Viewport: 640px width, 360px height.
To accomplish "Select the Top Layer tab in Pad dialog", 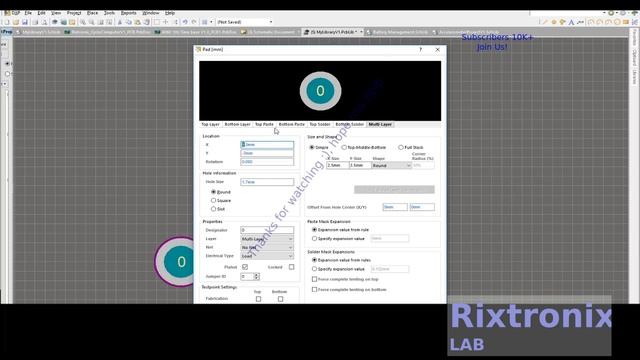I will [210, 124].
